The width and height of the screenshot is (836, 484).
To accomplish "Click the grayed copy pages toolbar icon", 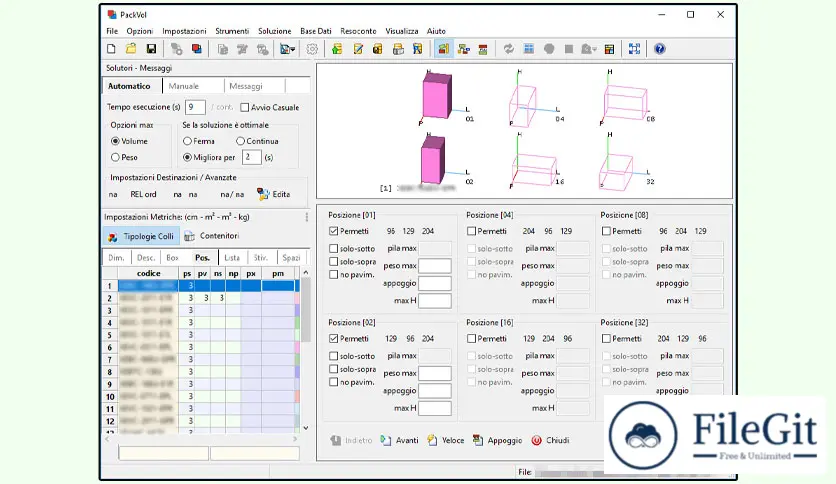I will pyautogui.click(x=223, y=49).
